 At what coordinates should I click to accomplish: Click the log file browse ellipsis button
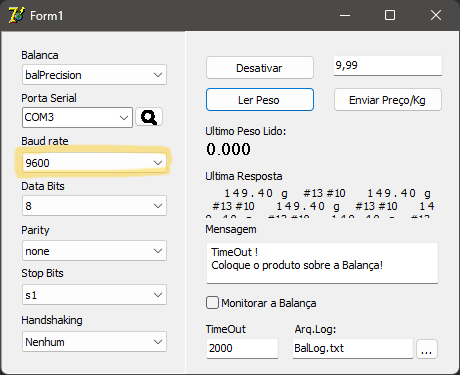(x=427, y=349)
